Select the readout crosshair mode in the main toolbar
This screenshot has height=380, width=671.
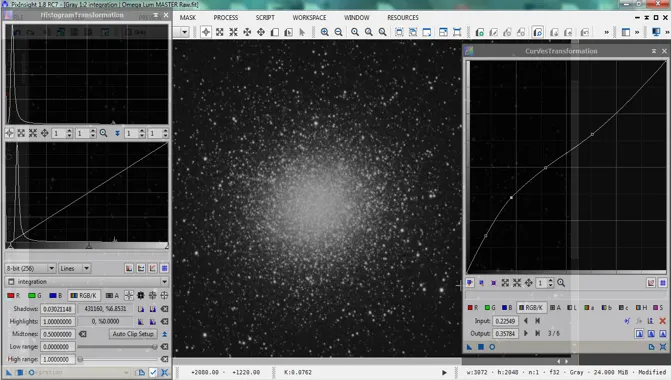tap(206, 32)
